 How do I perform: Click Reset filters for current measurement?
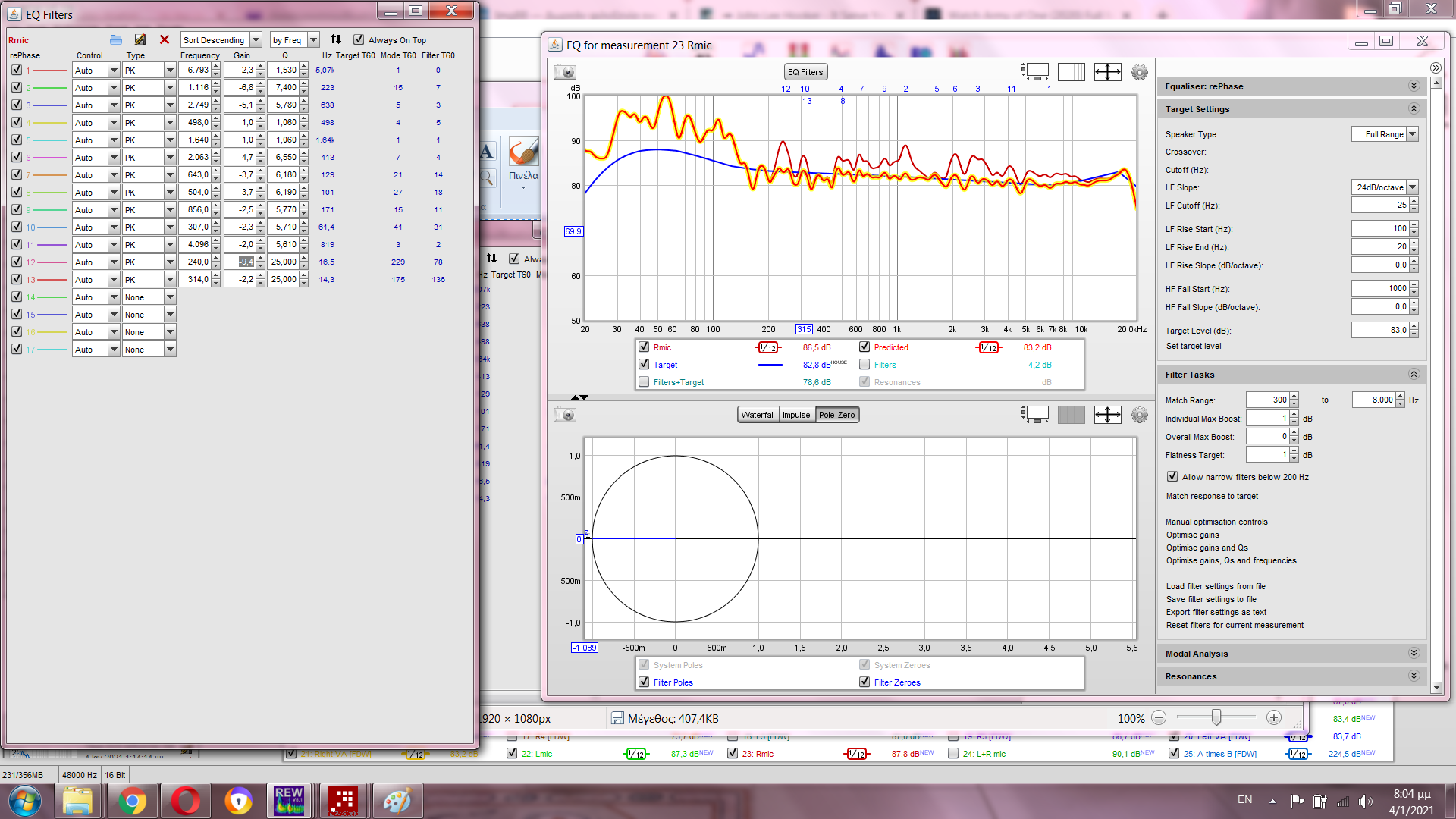point(1235,625)
